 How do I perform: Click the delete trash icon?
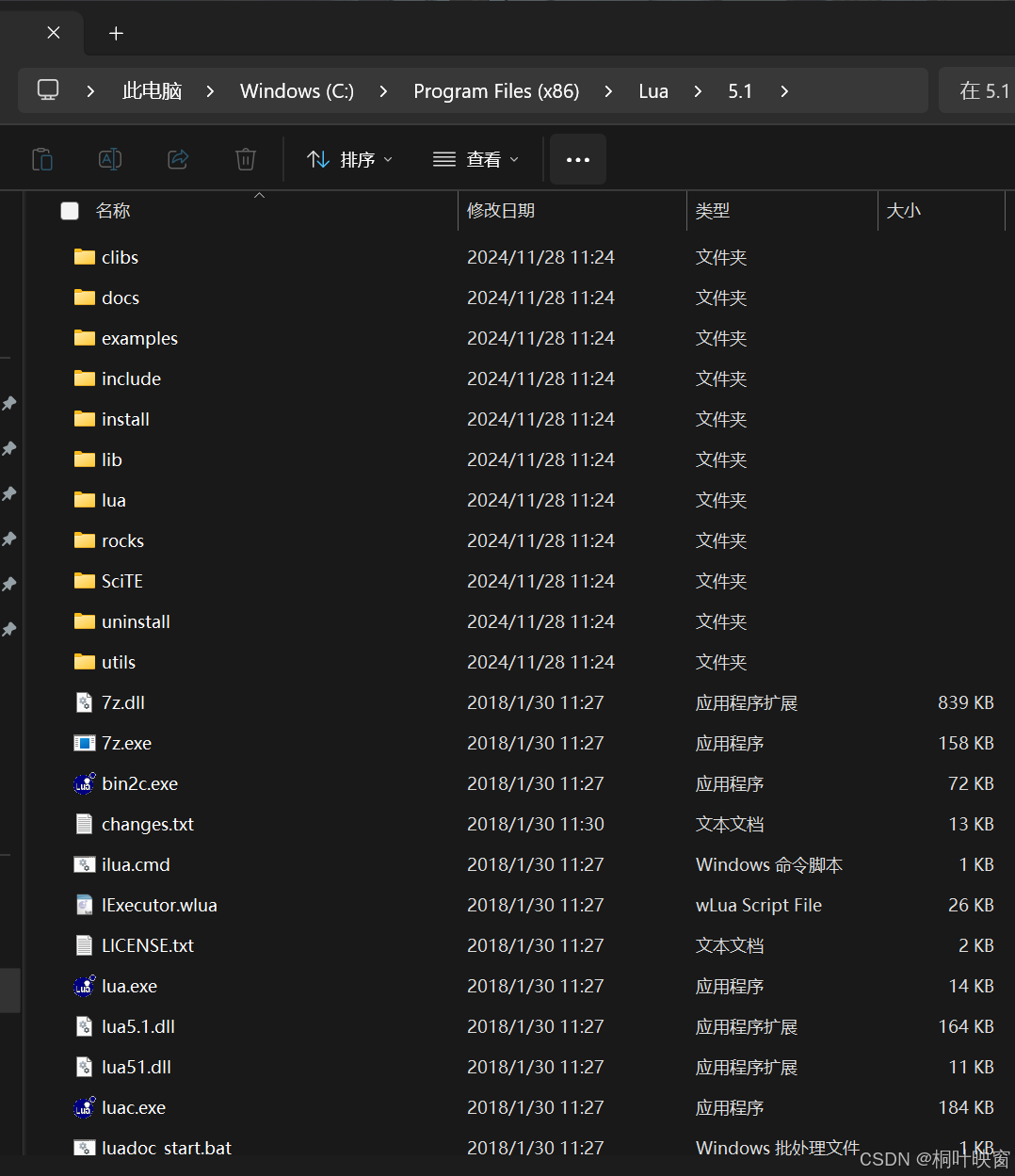[x=246, y=159]
